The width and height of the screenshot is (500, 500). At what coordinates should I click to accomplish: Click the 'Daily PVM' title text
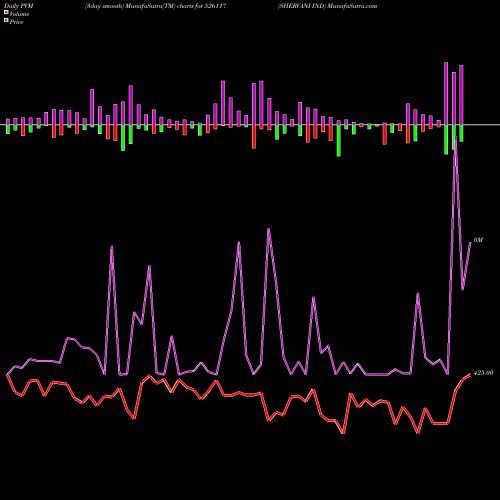[19, 6]
